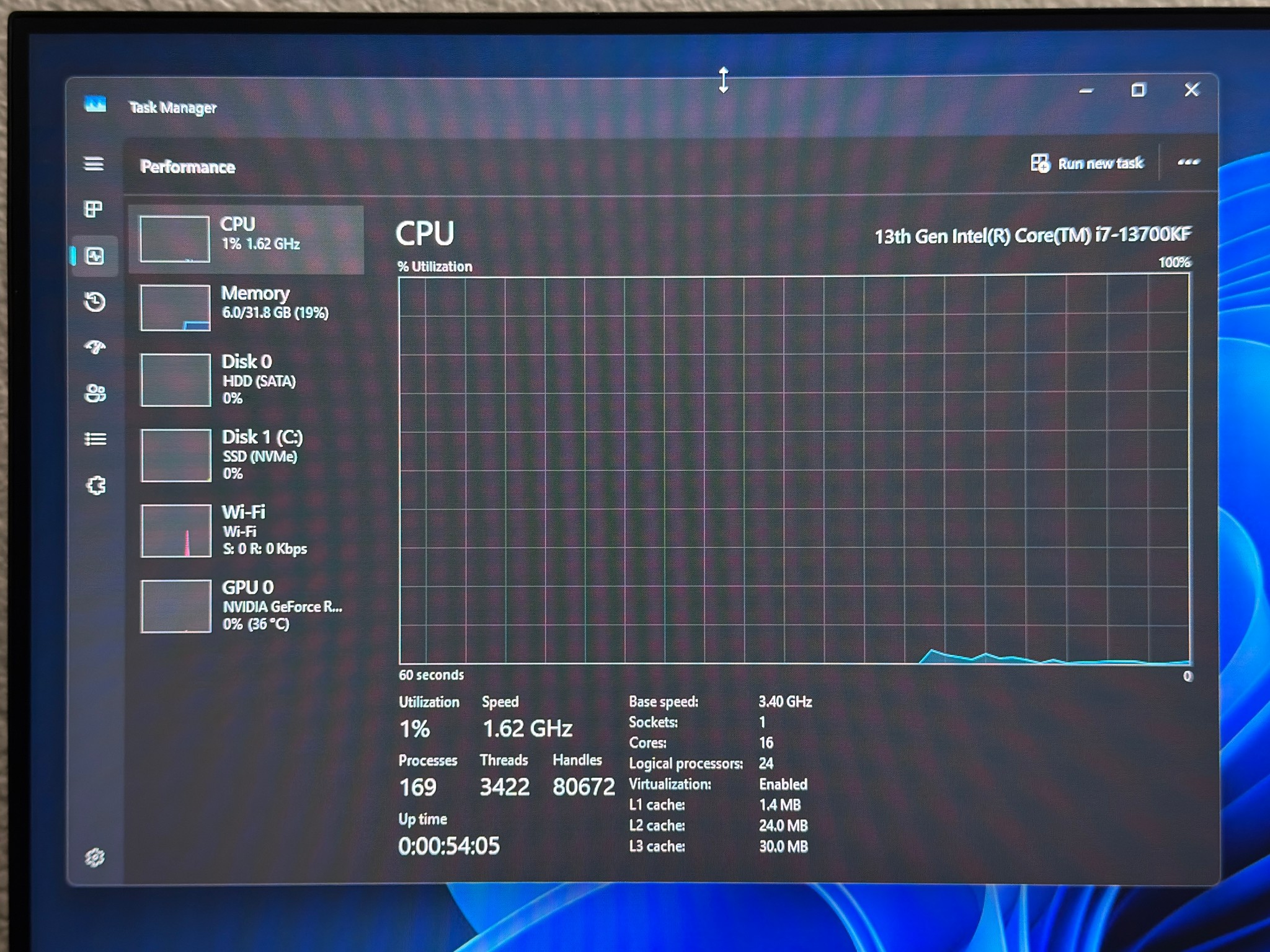Select the Wi-Fi performance entry

(246, 531)
